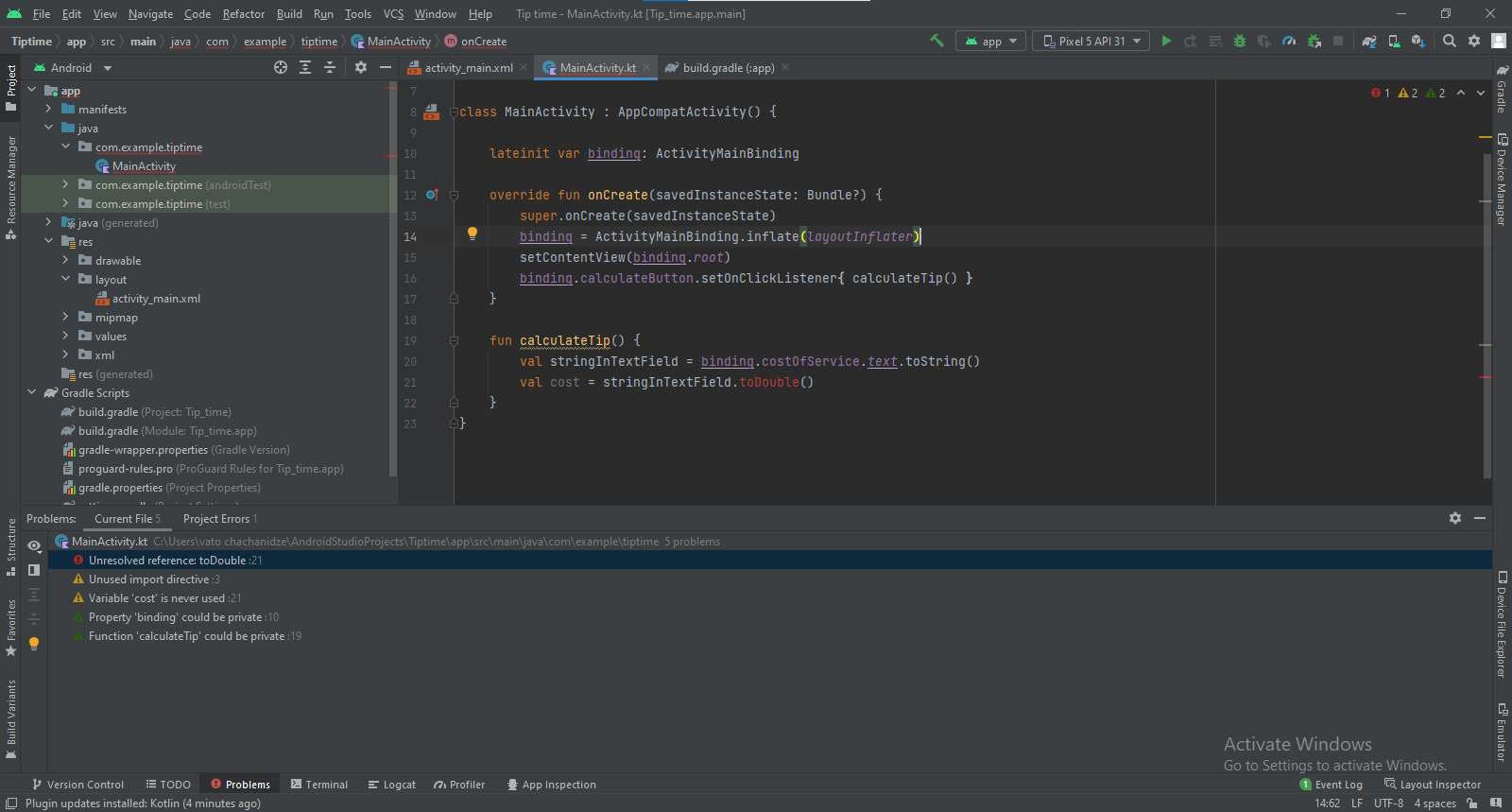Image resolution: width=1512 pixels, height=812 pixels.
Task: Run the app with green play button
Action: pyautogui.click(x=1166, y=41)
